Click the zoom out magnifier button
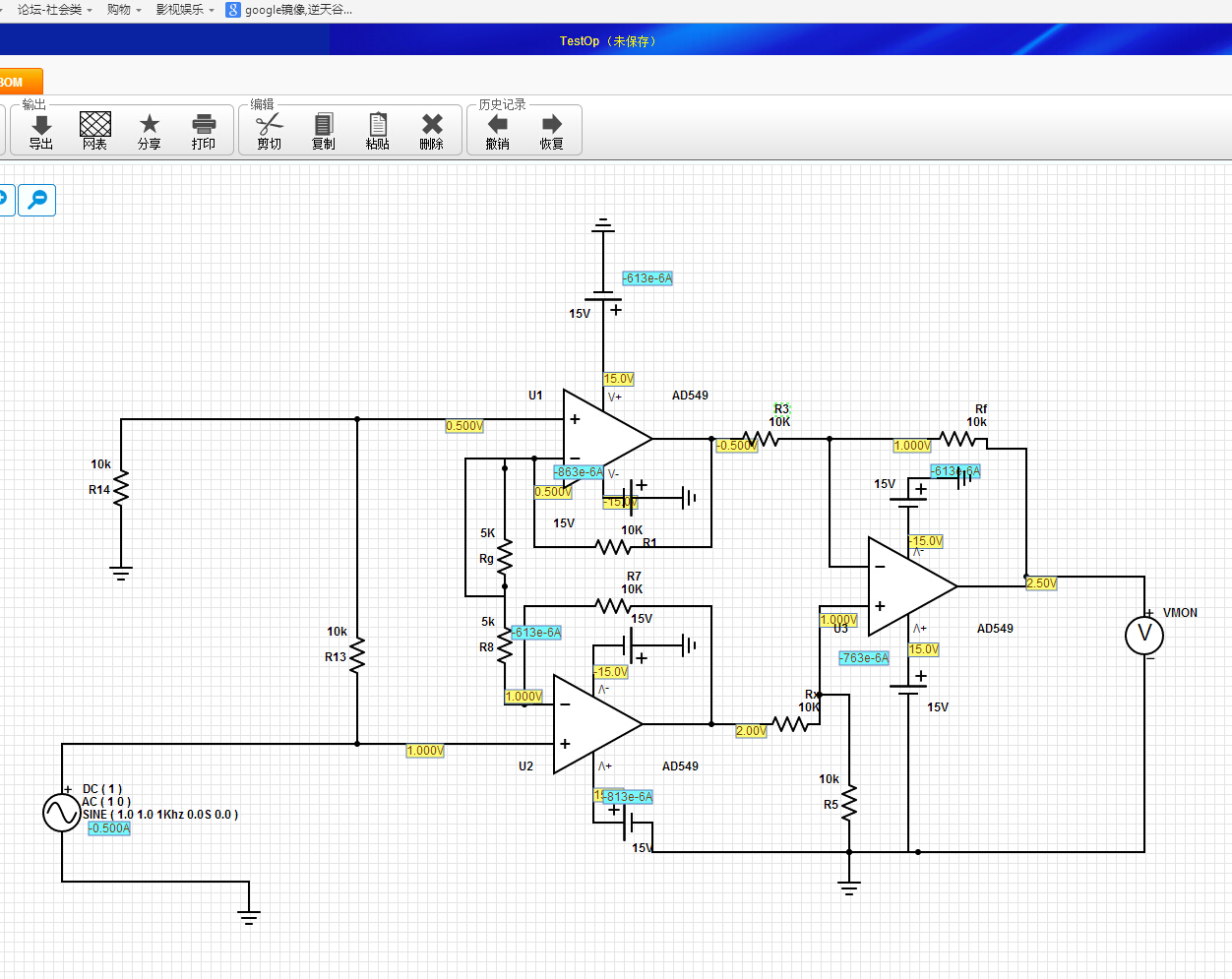This screenshot has height=979, width=1232. click(37, 200)
